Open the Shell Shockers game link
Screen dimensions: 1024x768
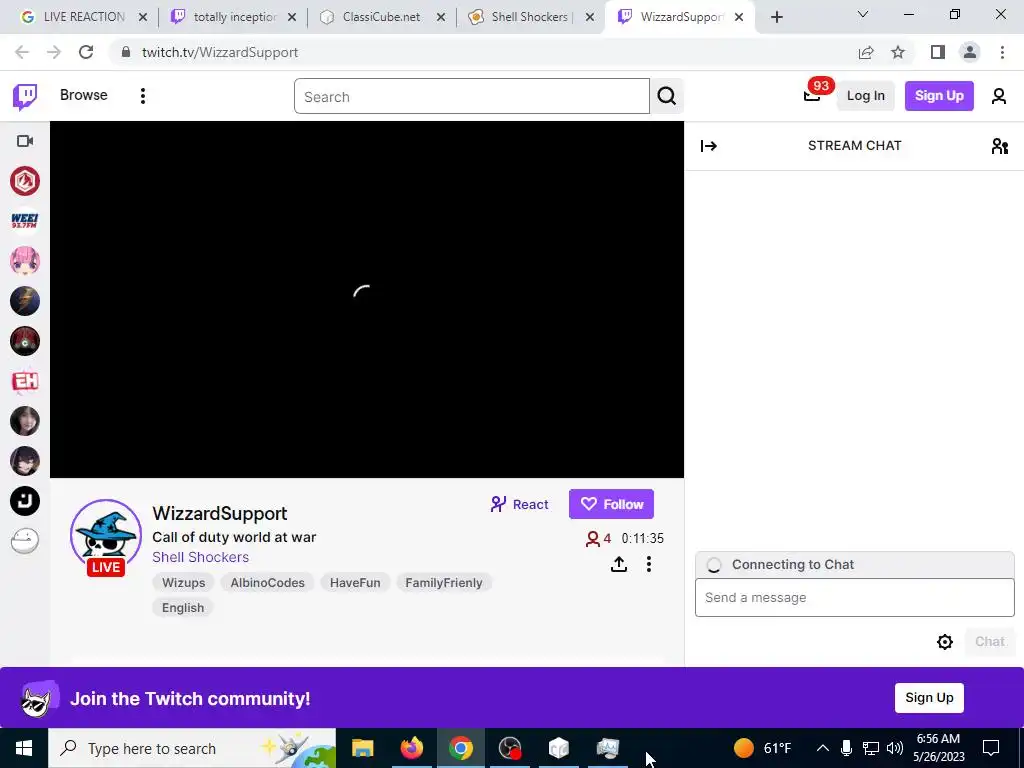[200, 557]
